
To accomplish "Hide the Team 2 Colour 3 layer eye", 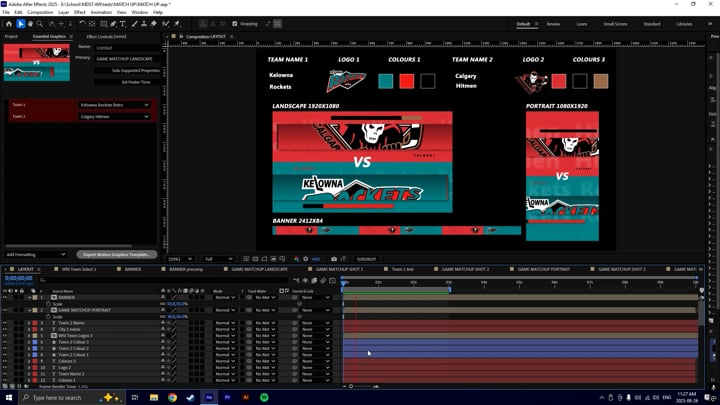I will click(x=5, y=342).
